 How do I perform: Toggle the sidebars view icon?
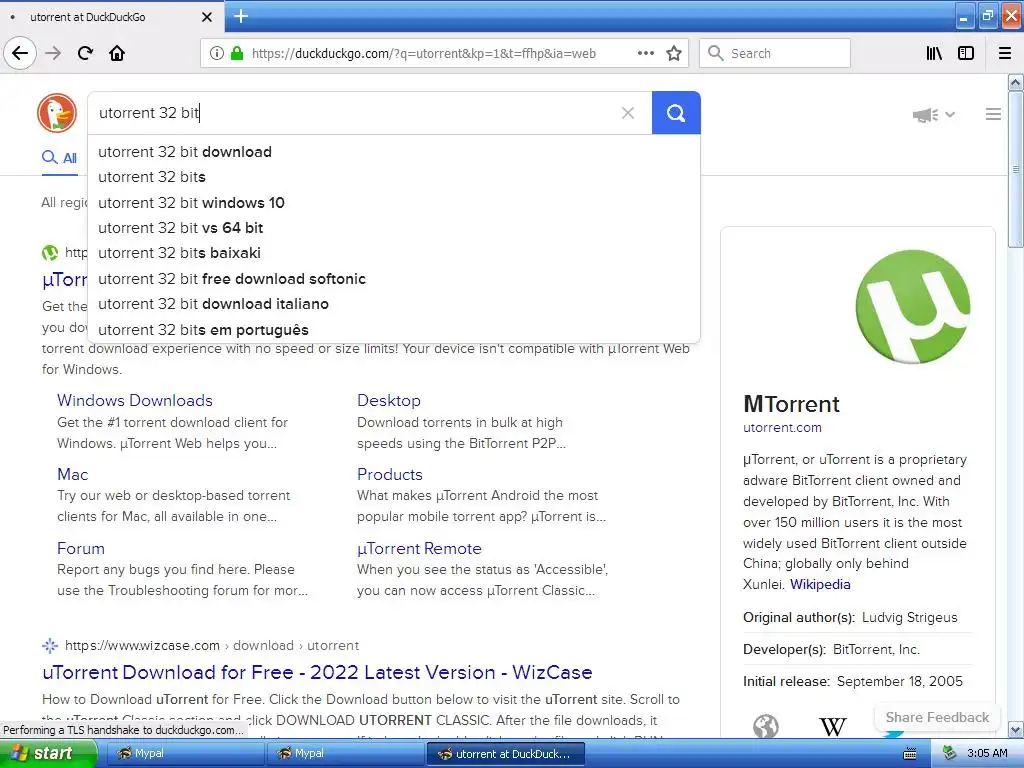coord(966,54)
